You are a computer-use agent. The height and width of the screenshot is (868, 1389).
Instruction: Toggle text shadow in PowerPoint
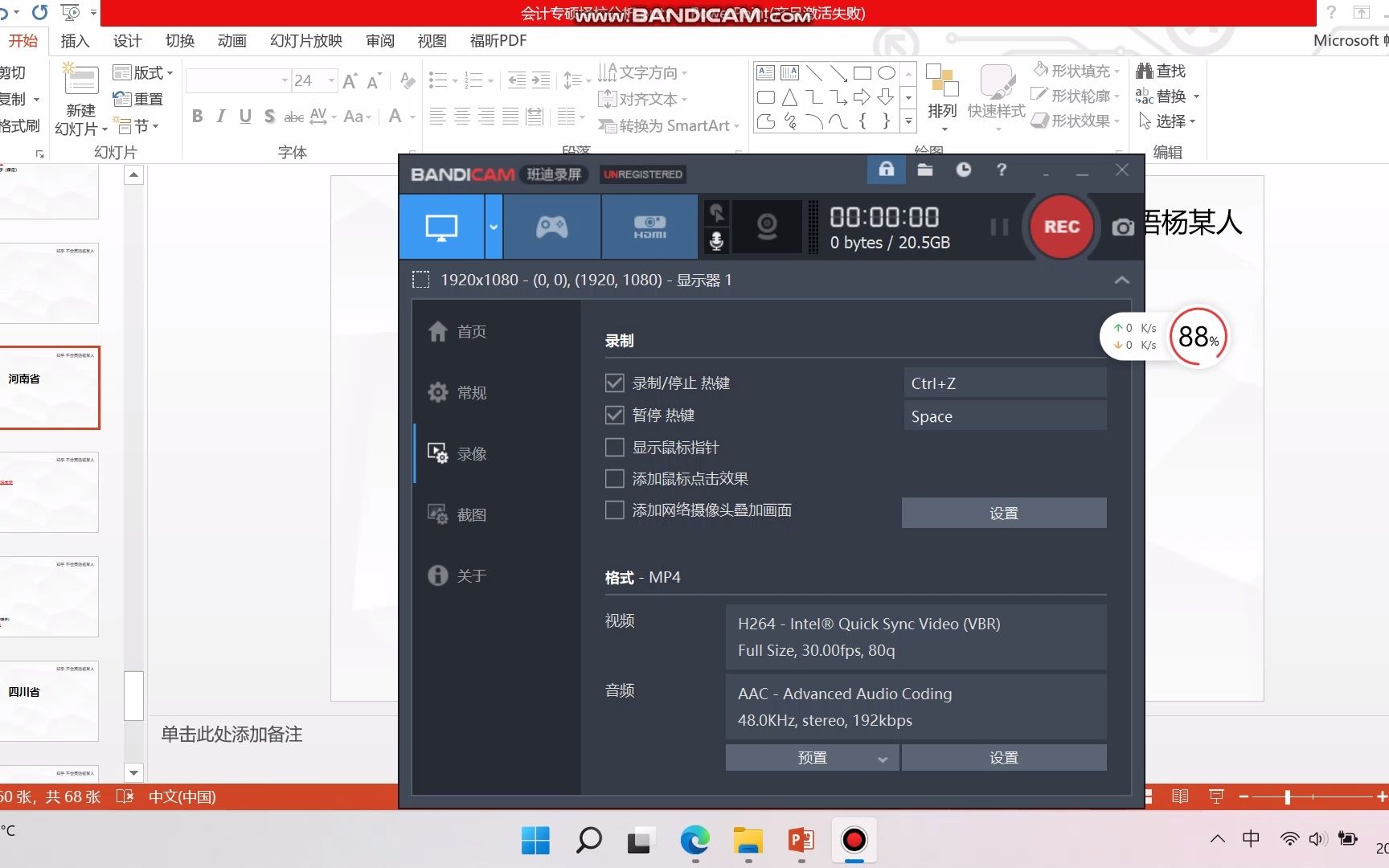269,117
